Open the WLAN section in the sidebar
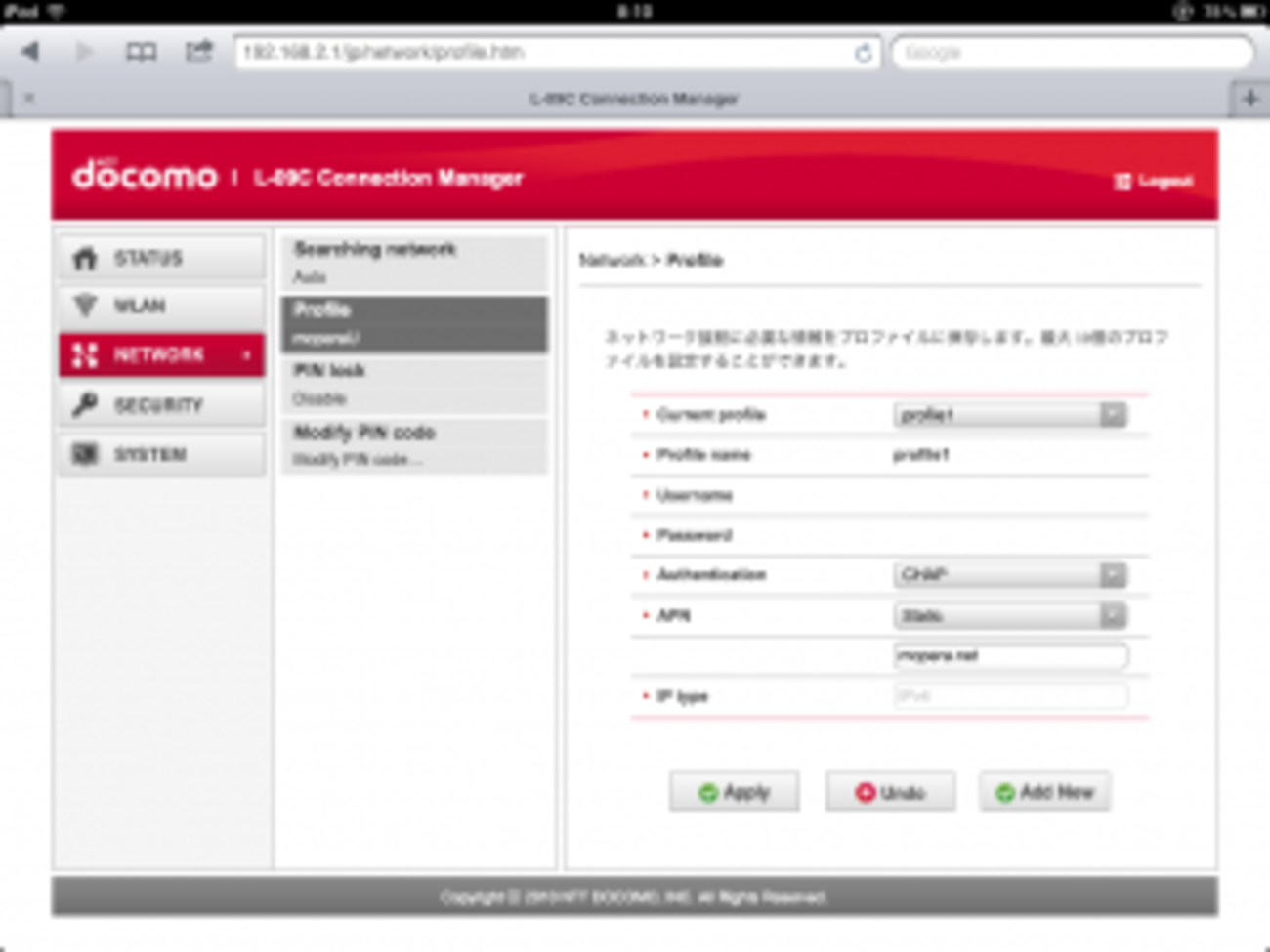This screenshot has height=952, width=1270. (x=162, y=307)
